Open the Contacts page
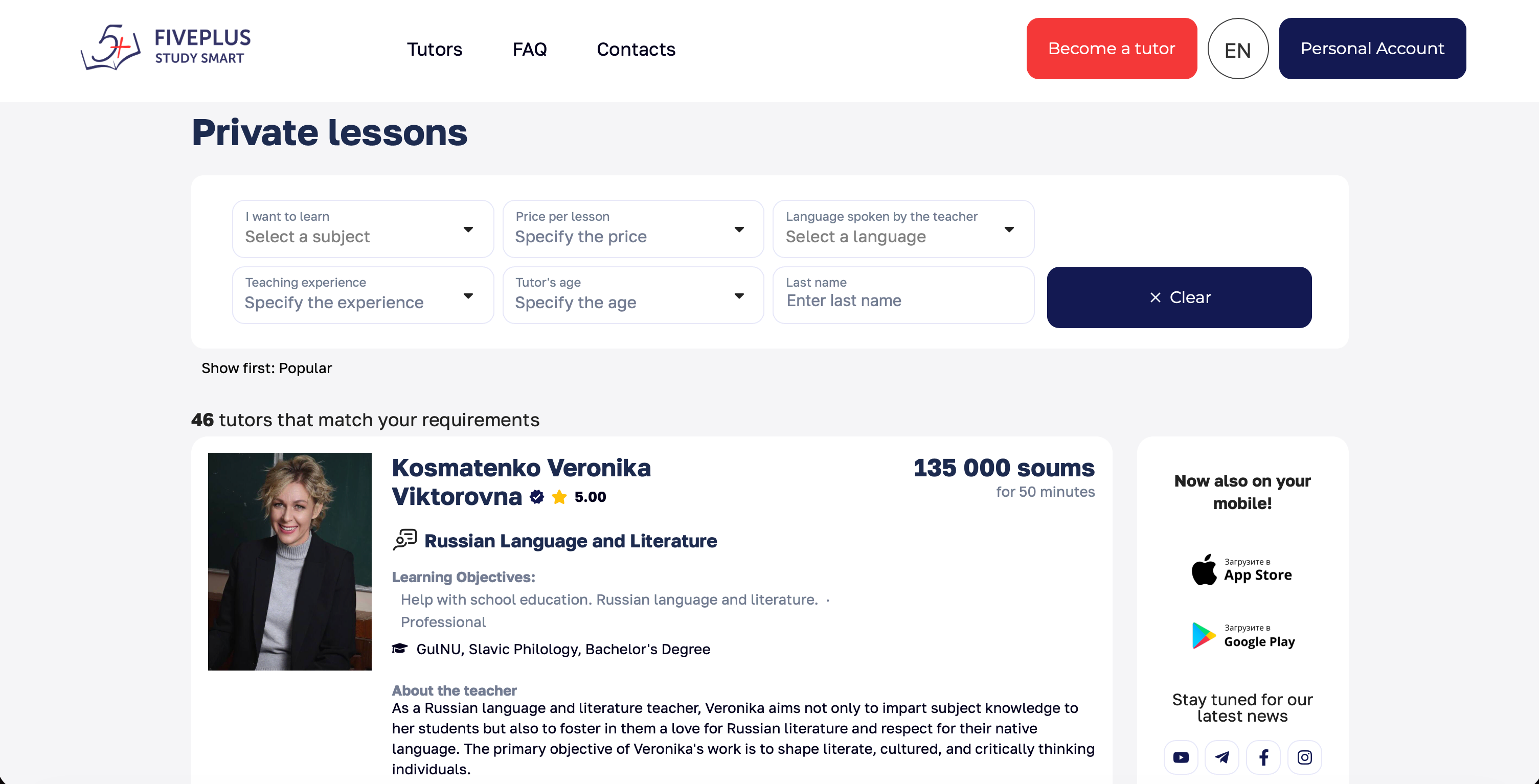The height and width of the screenshot is (784, 1539). (636, 50)
